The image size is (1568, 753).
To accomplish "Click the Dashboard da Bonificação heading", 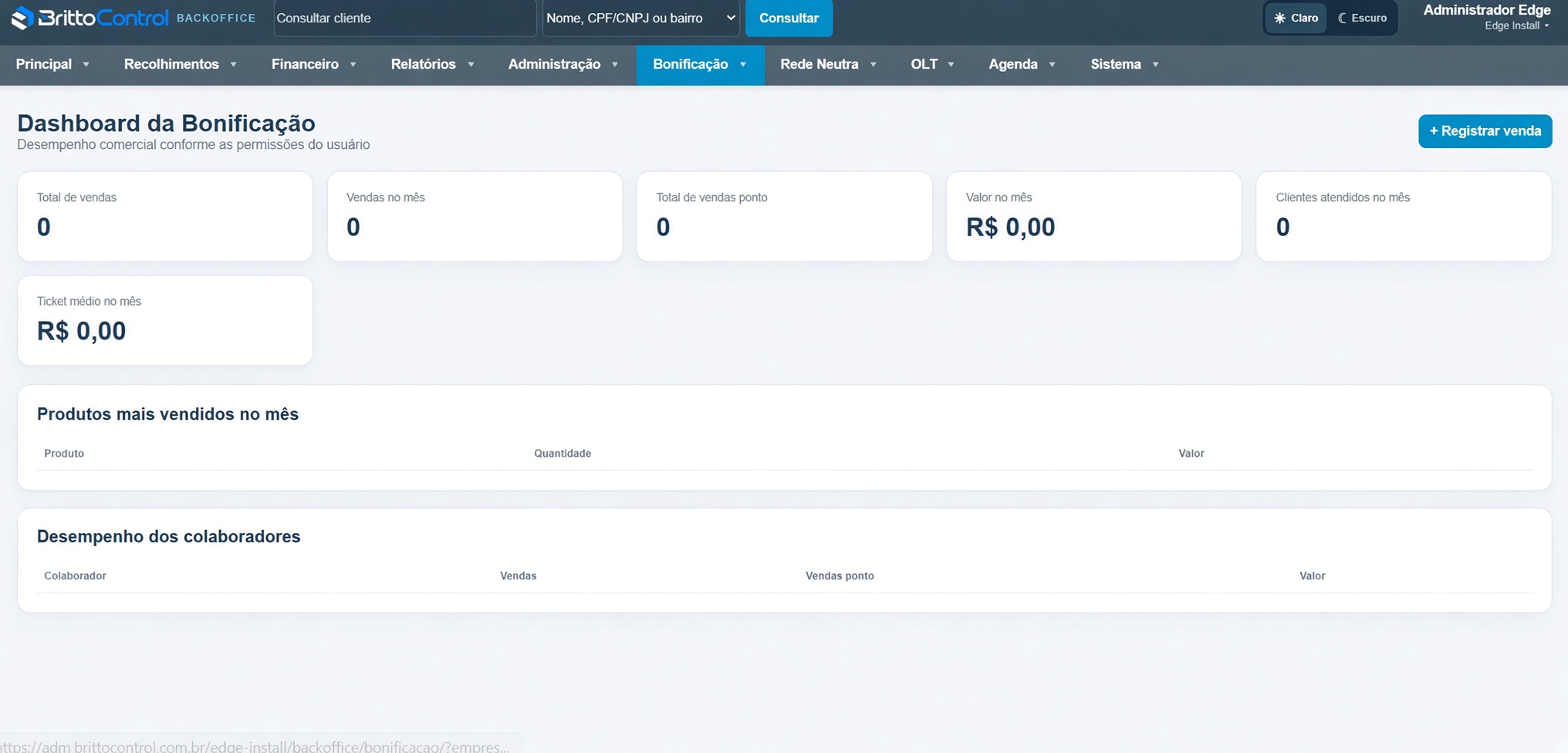I will pos(166,123).
